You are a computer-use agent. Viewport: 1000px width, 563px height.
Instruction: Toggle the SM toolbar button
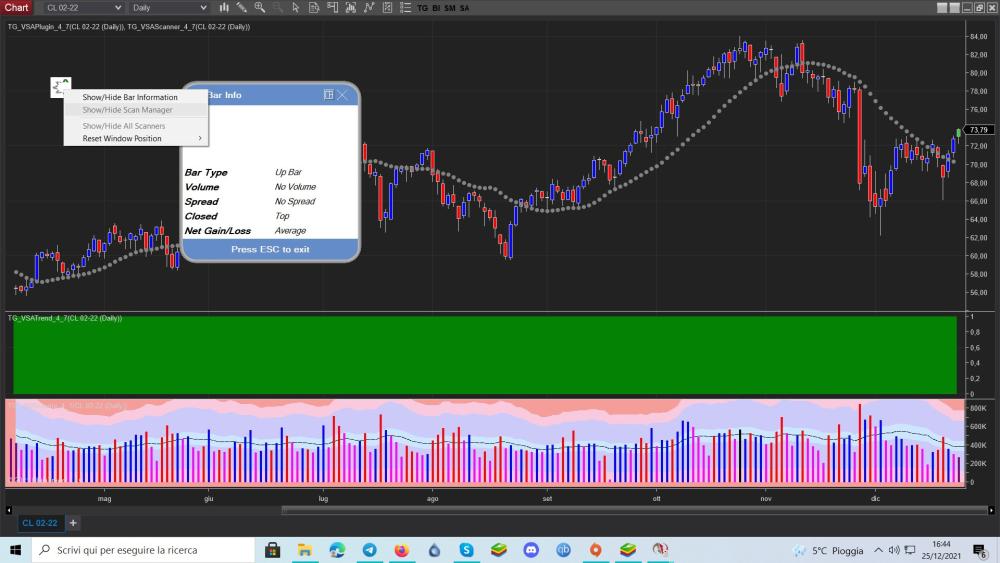pyautogui.click(x=450, y=8)
